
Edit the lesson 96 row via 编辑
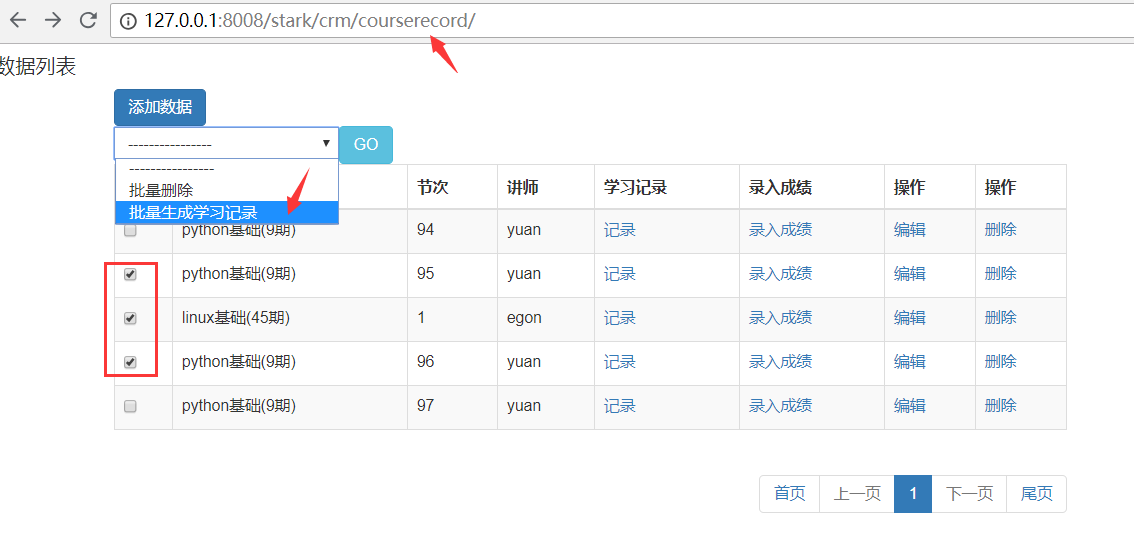(910, 362)
